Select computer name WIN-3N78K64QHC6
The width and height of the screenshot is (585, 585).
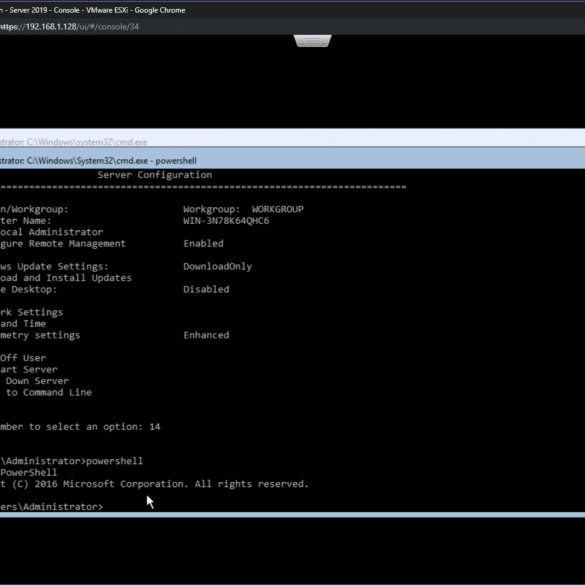coord(226,221)
